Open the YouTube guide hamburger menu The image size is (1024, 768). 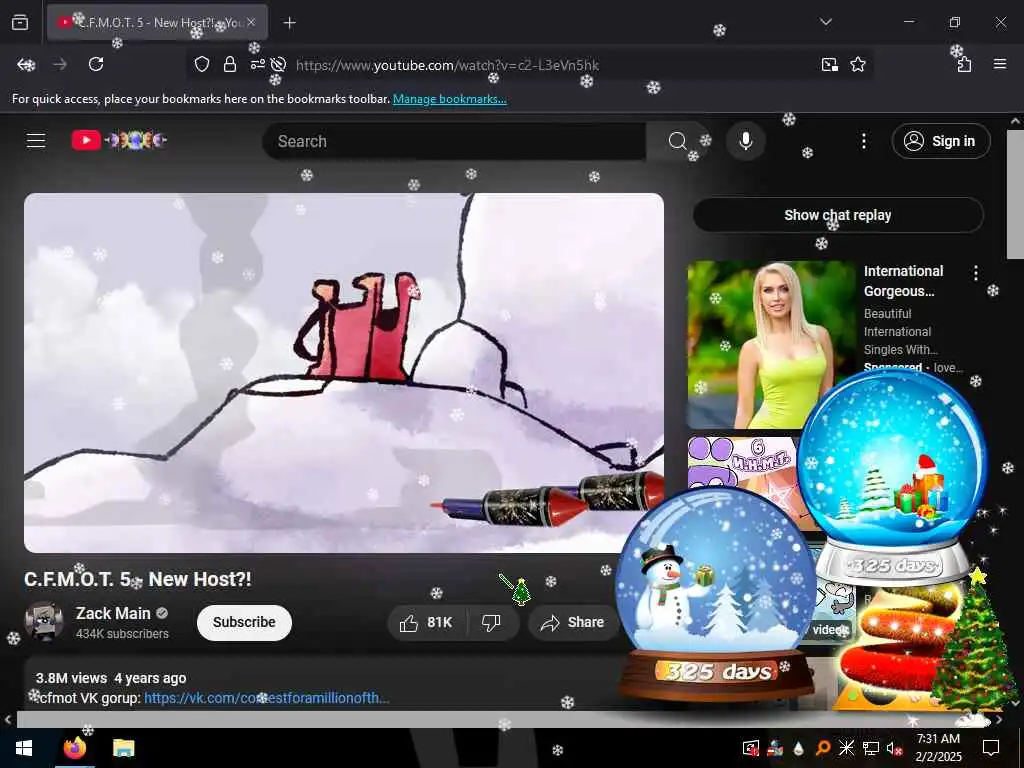click(36, 140)
